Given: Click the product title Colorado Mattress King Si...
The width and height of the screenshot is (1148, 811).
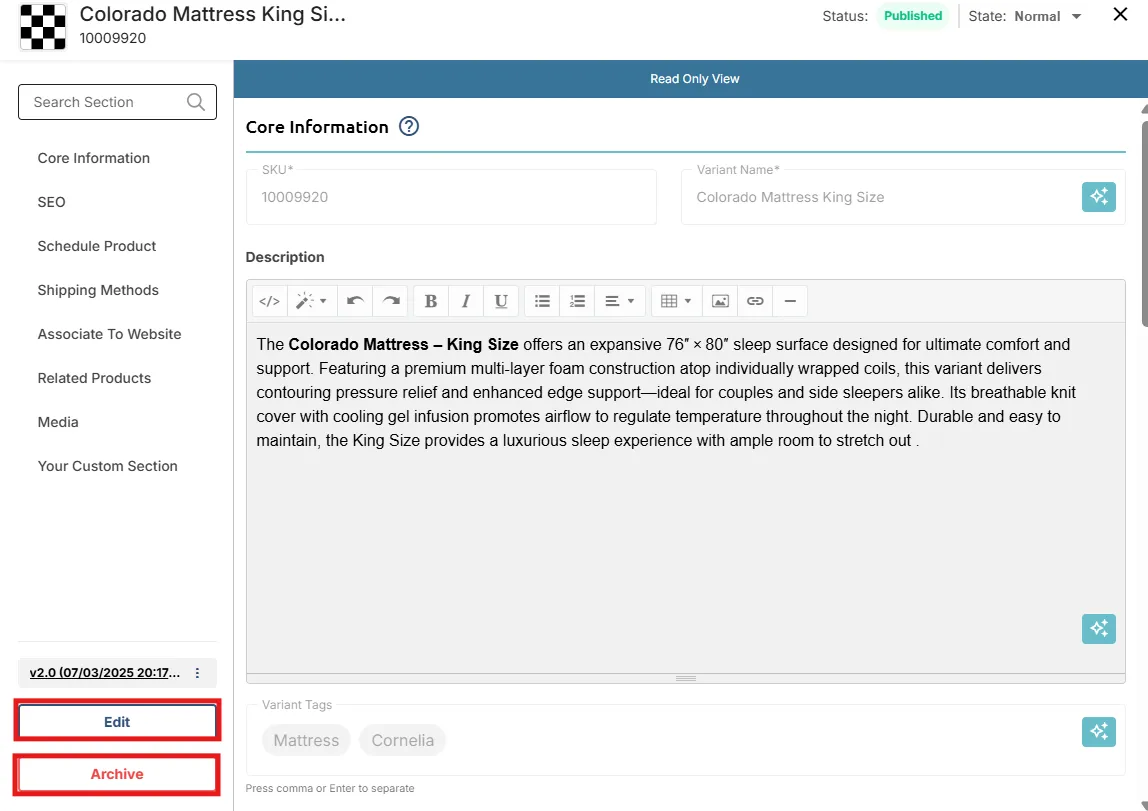Looking at the screenshot, I should point(212,14).
